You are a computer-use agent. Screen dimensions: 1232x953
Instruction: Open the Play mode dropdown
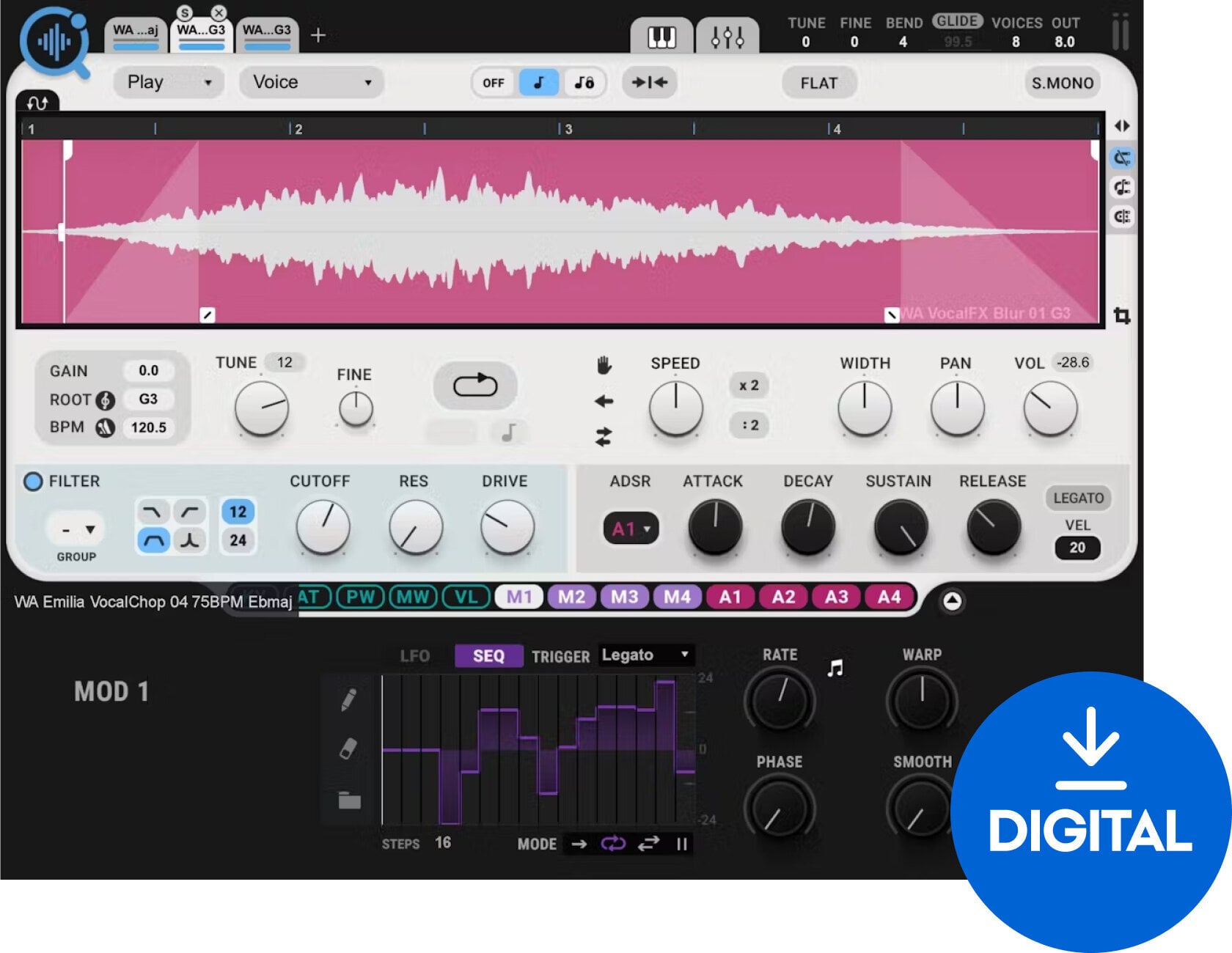point(168,82)
